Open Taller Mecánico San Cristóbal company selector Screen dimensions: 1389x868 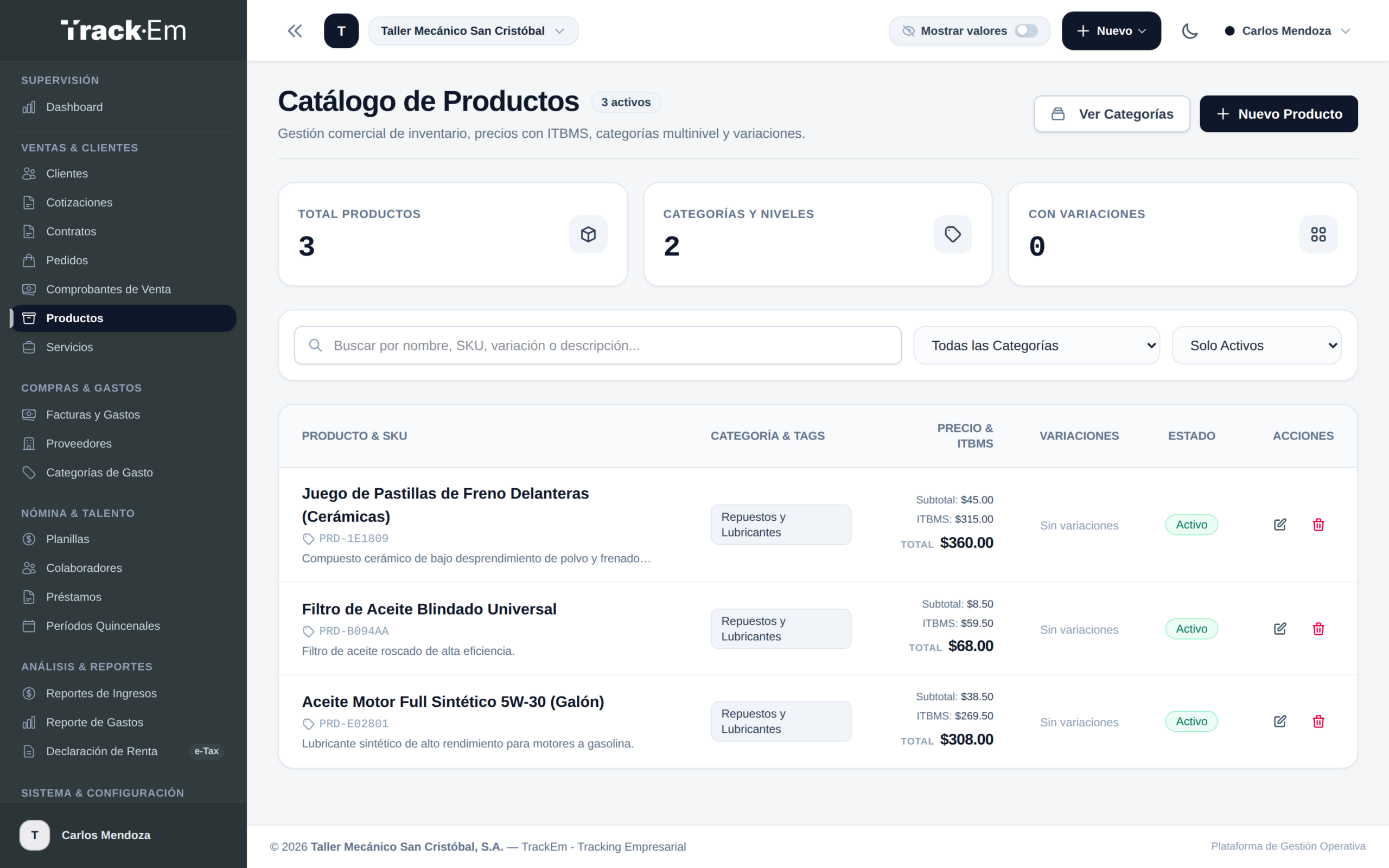pos(473,31)
